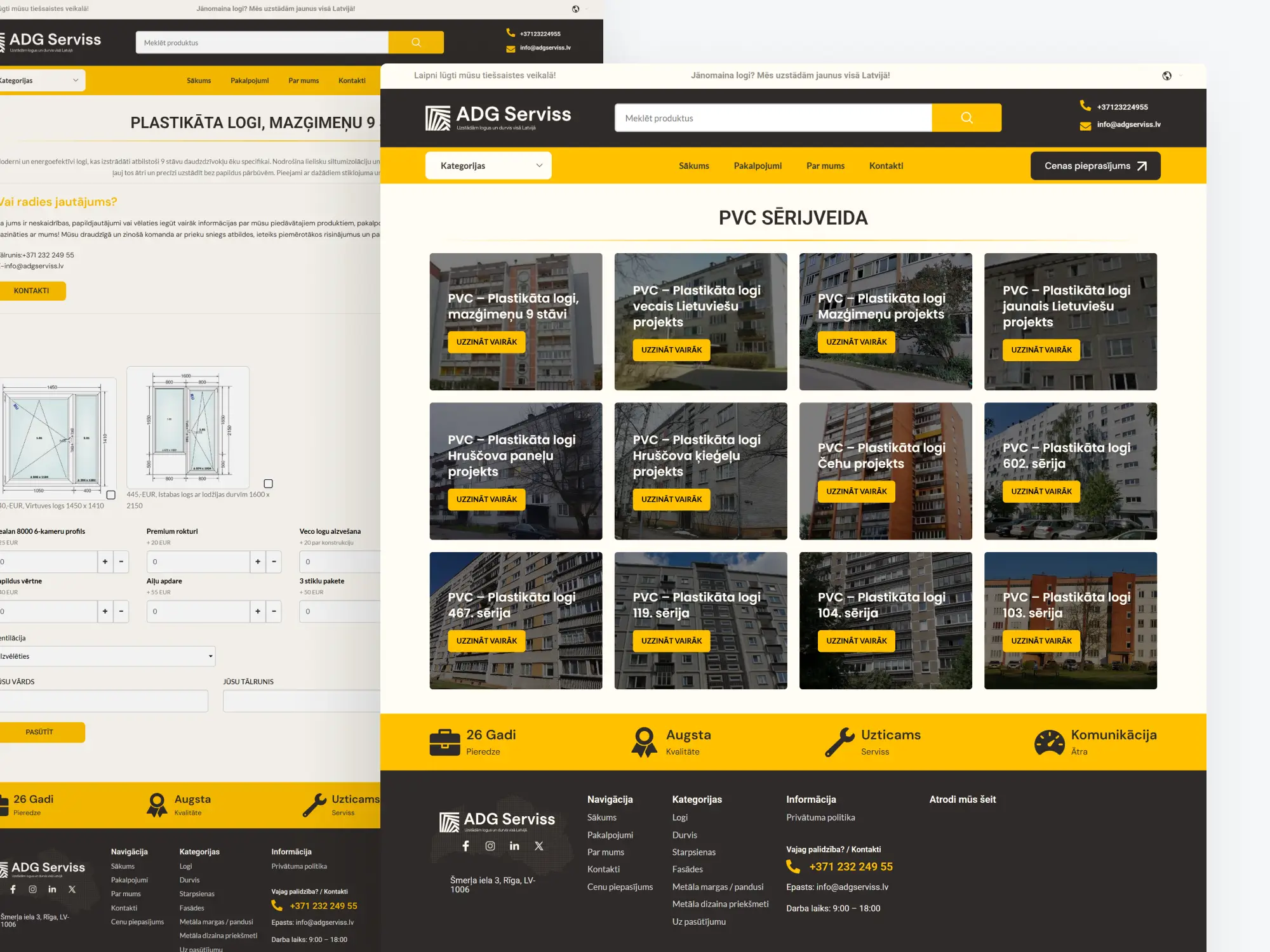
Task: Click the JŪSU VĀRDS input field
Action: click(x=102, y=700)
